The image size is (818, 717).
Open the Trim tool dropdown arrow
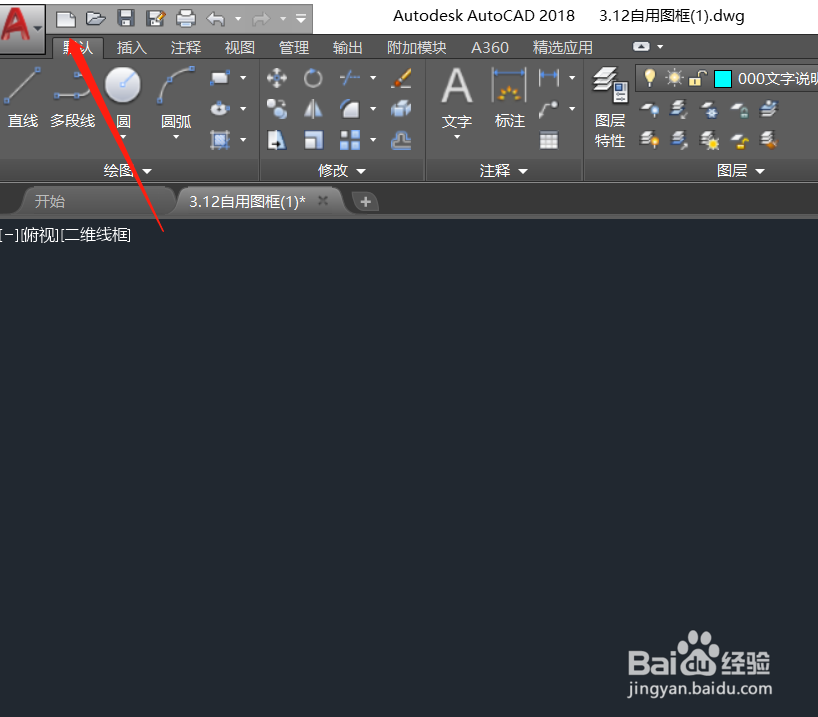click(373, 78)
